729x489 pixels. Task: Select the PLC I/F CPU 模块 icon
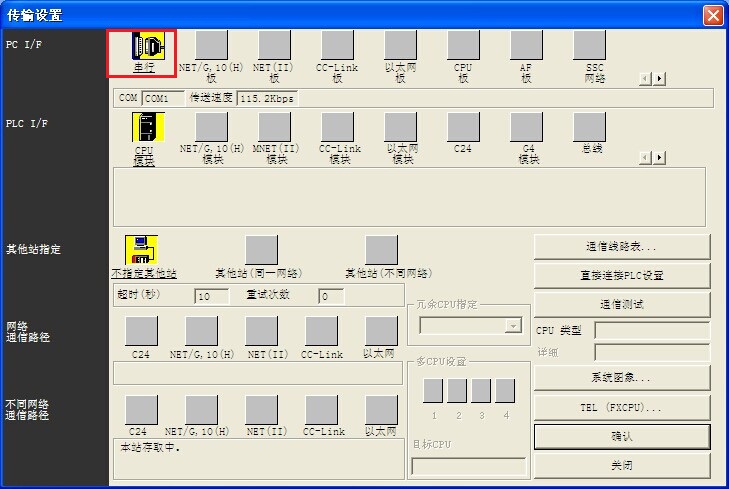click(148, 127)
